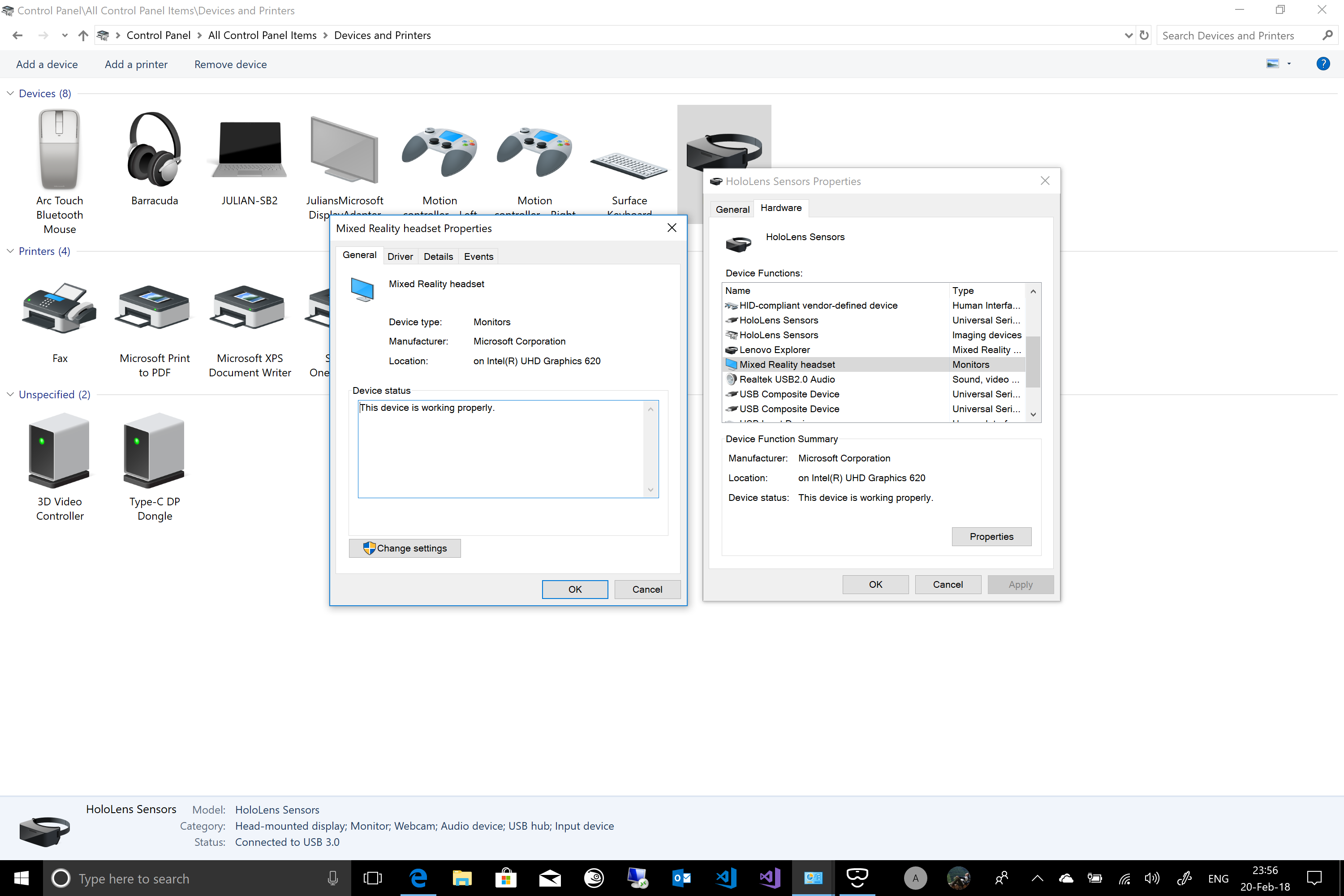This screenshot has width=1344, height=896.
Task: Select Lenovo Explorer in Device Functions list
Action: point(874,350)
